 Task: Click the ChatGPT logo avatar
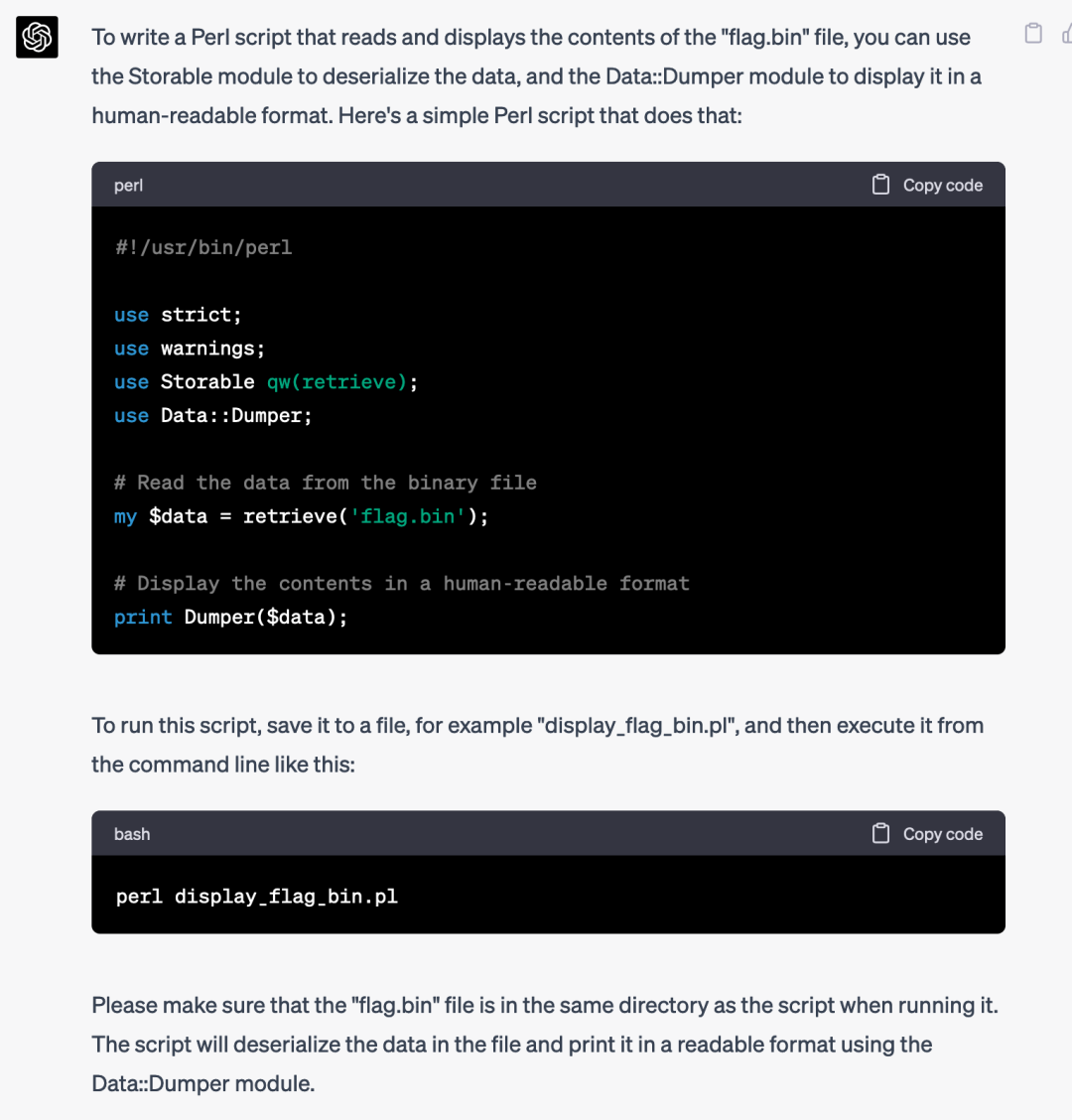[x=37, y=37]
